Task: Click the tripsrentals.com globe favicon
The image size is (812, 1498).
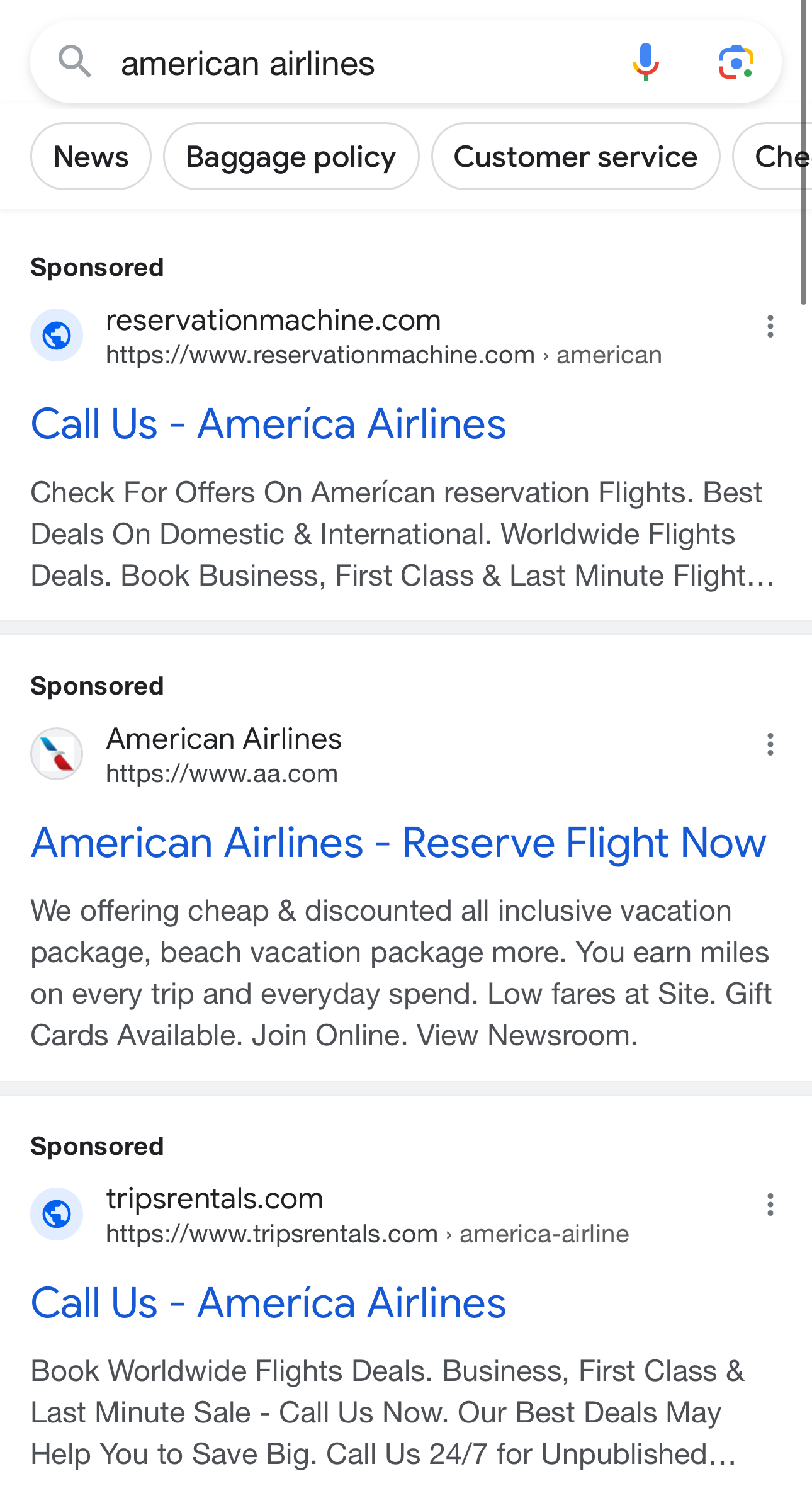Action: pyautogui.click(x=57, y=1214)
